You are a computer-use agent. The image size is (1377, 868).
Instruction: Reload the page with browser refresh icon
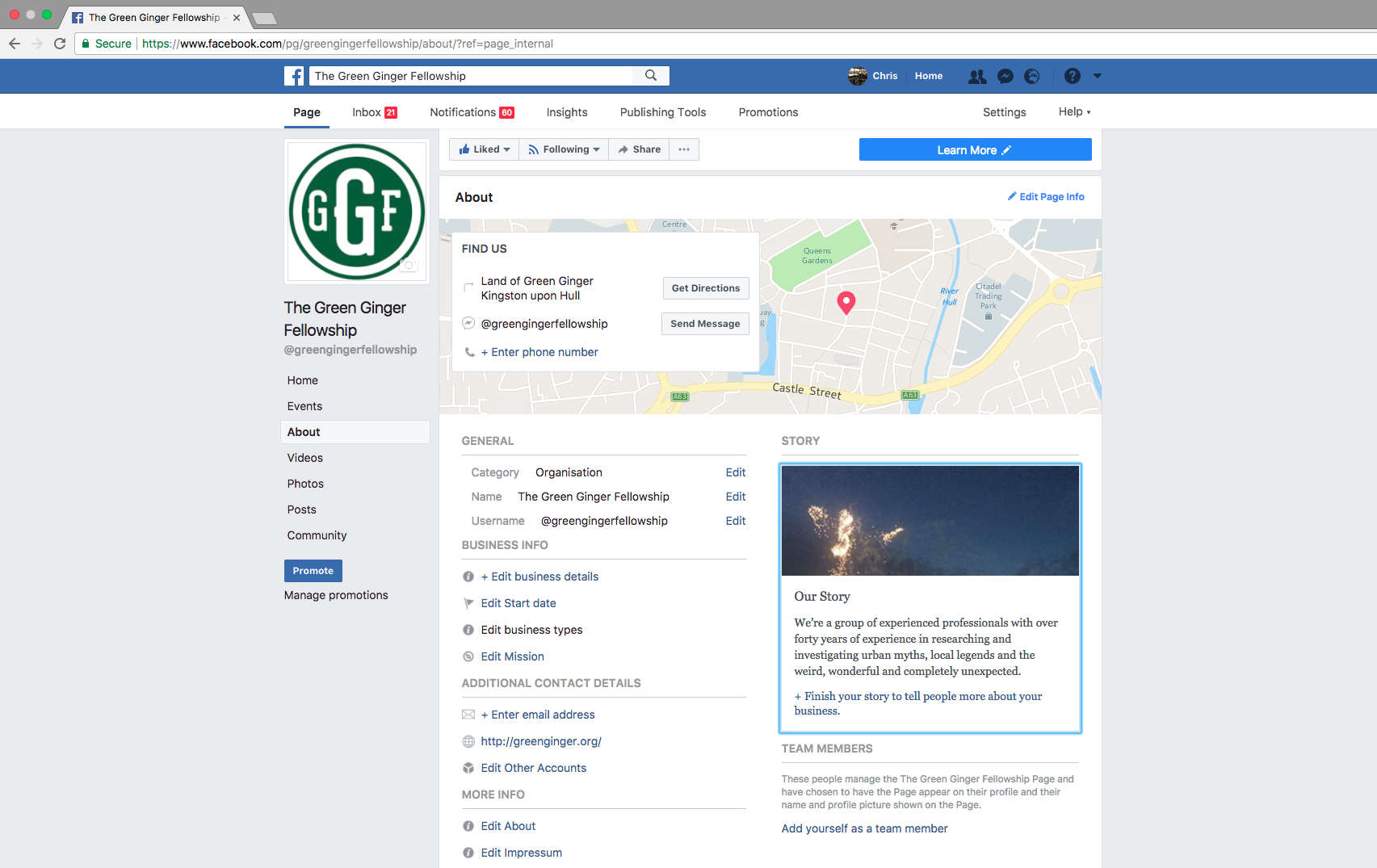point(60,44)
